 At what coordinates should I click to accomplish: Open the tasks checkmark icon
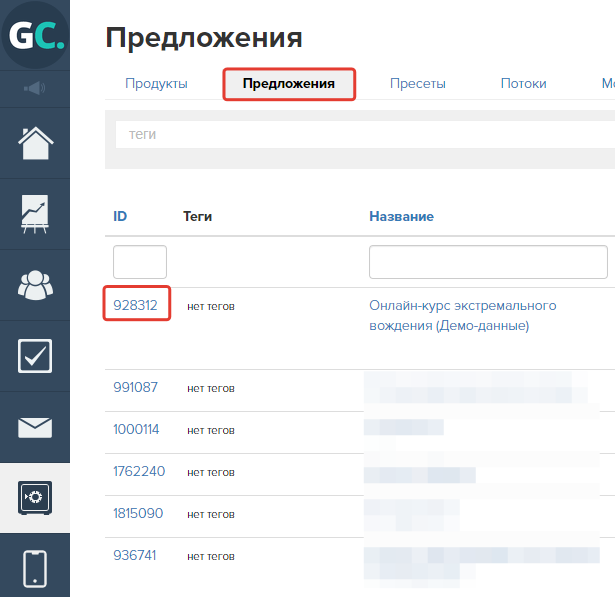(35, 356)
